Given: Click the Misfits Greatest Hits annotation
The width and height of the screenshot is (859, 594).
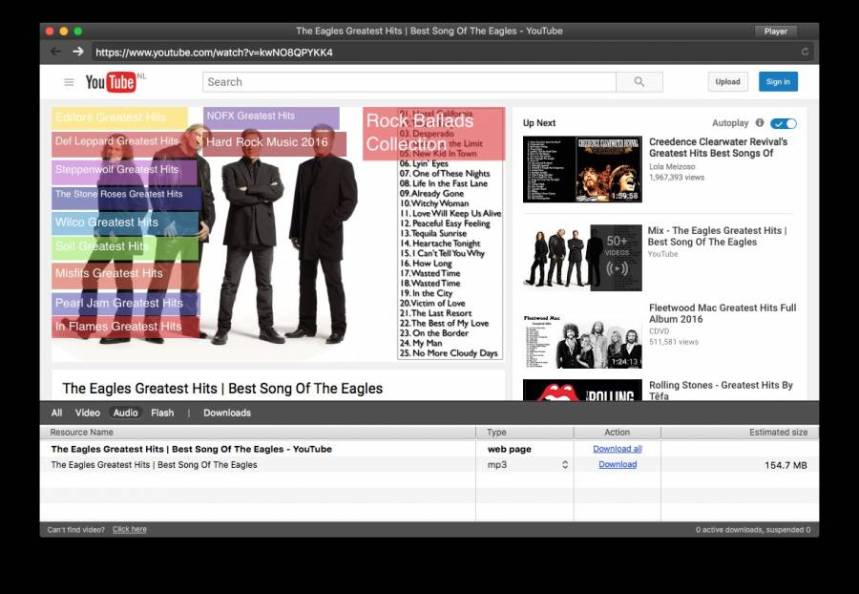Looking at the screenshot, I should point(125,276).
